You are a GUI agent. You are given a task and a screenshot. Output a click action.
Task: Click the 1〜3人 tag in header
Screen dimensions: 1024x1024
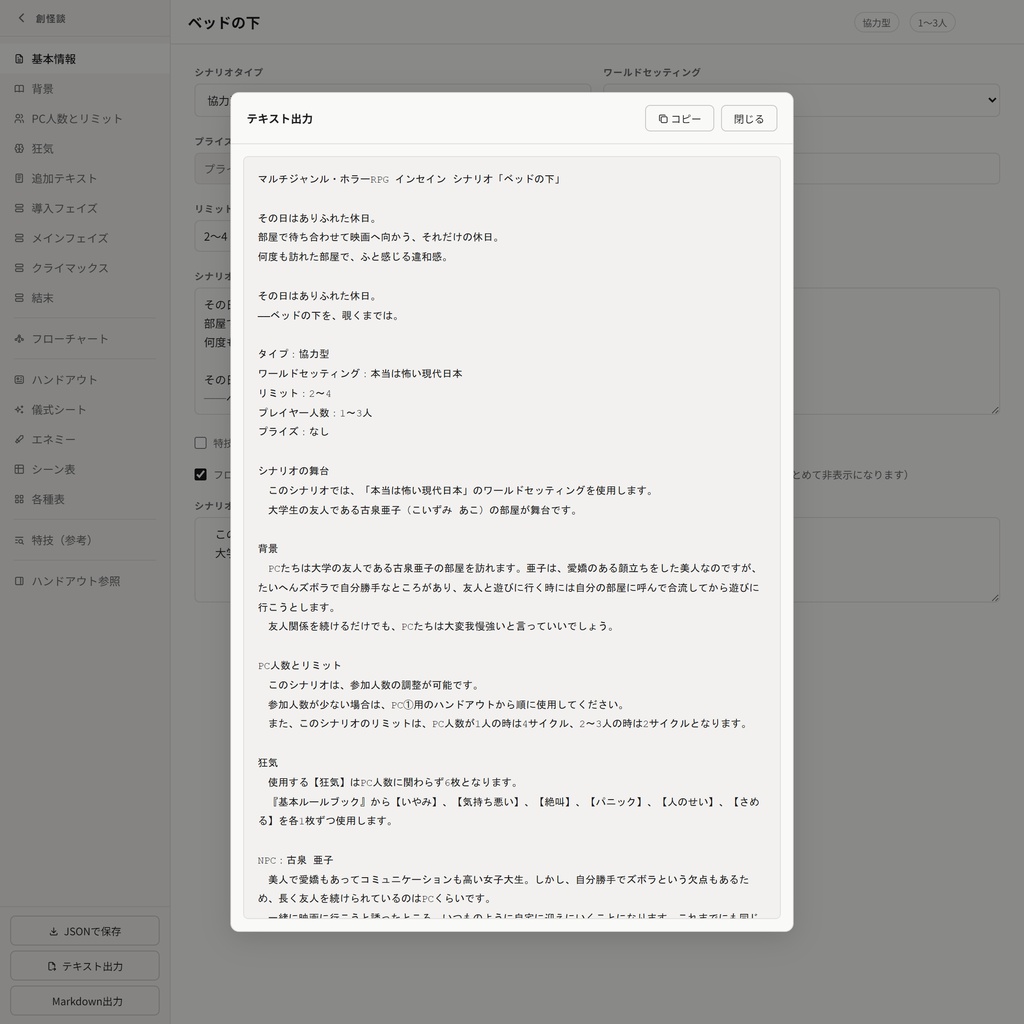[x=932, y=23]
